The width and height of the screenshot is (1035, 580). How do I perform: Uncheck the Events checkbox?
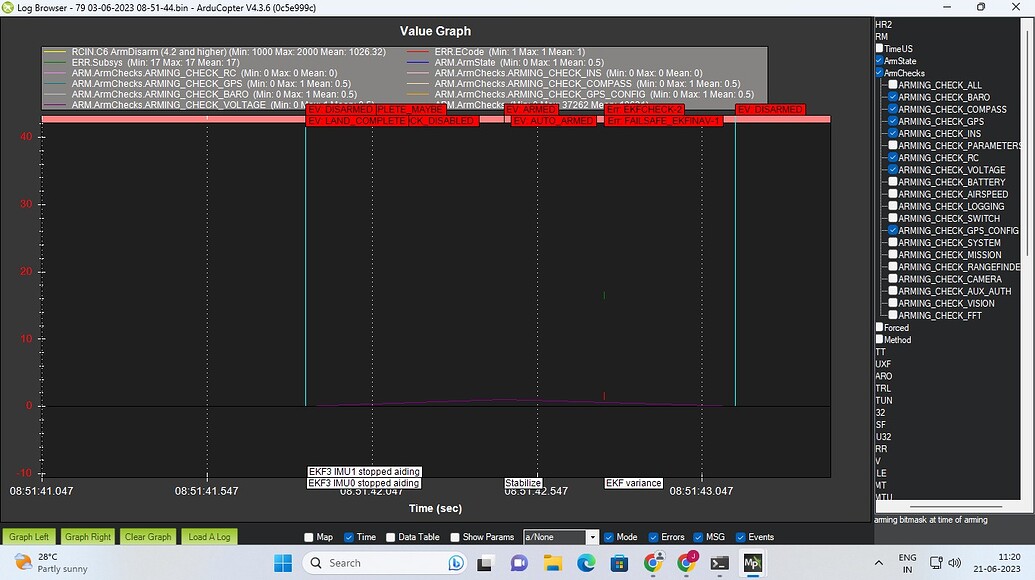740,537
